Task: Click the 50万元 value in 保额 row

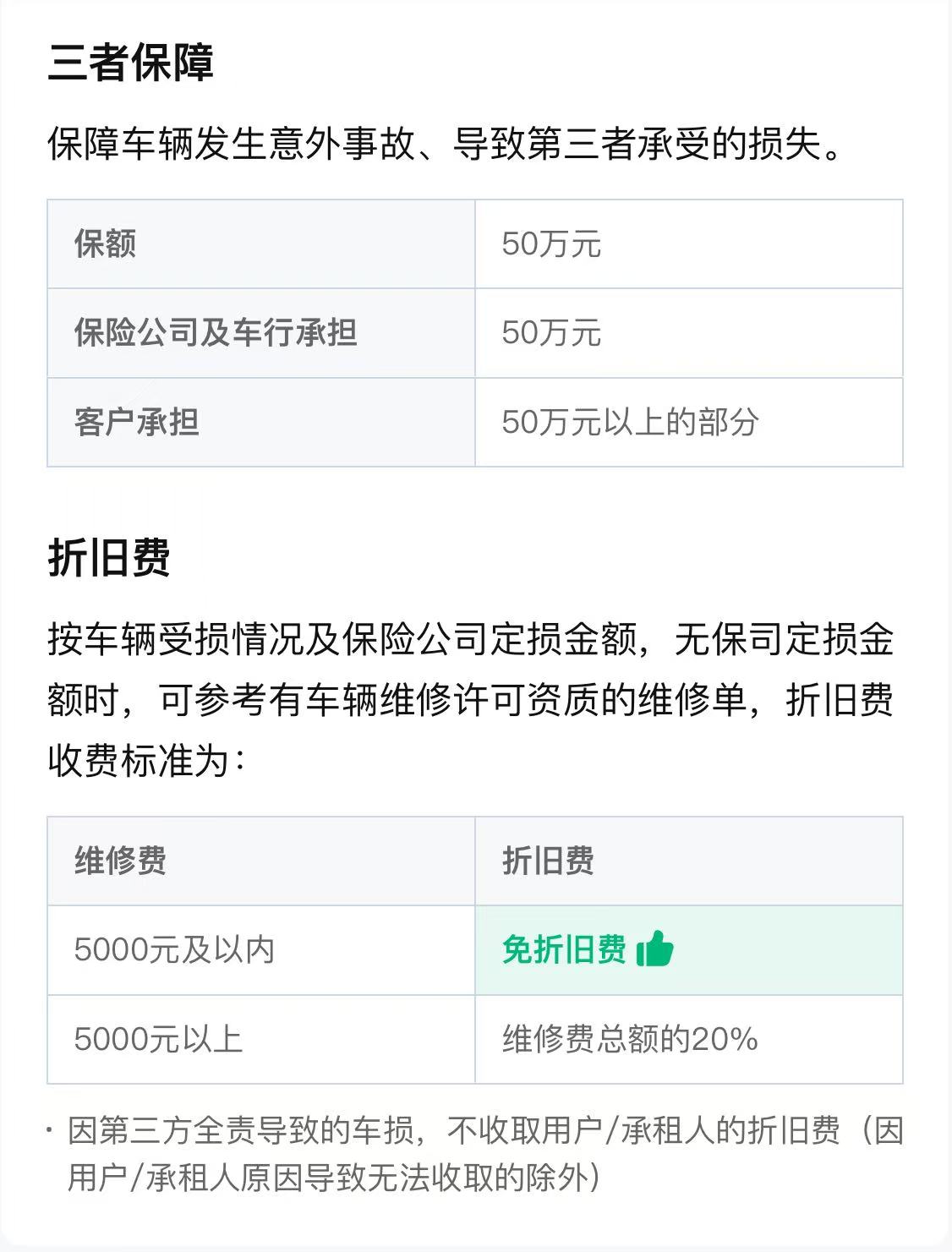Action: click(551, 244)
